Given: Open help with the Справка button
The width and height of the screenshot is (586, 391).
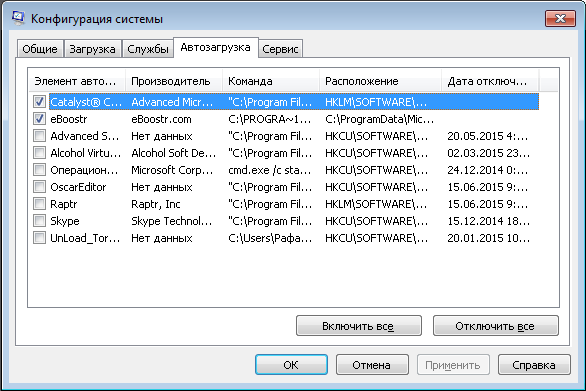Looking at the screenshot, I should [x=534, y=365].
